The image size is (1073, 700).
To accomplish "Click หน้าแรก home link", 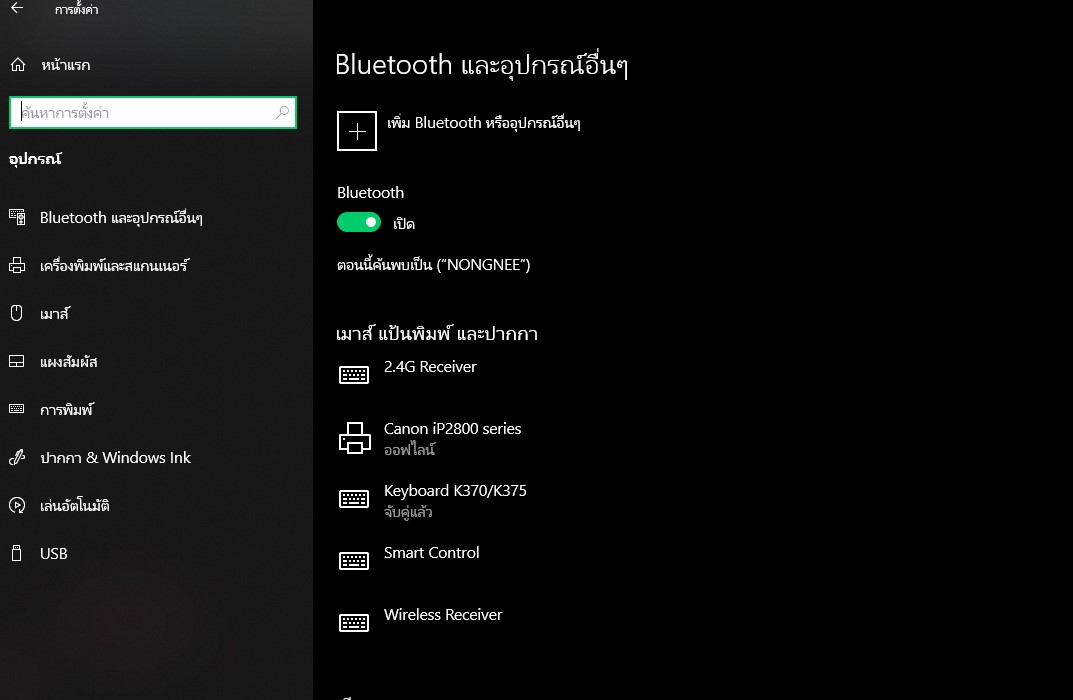I will (x=66, y=65).
